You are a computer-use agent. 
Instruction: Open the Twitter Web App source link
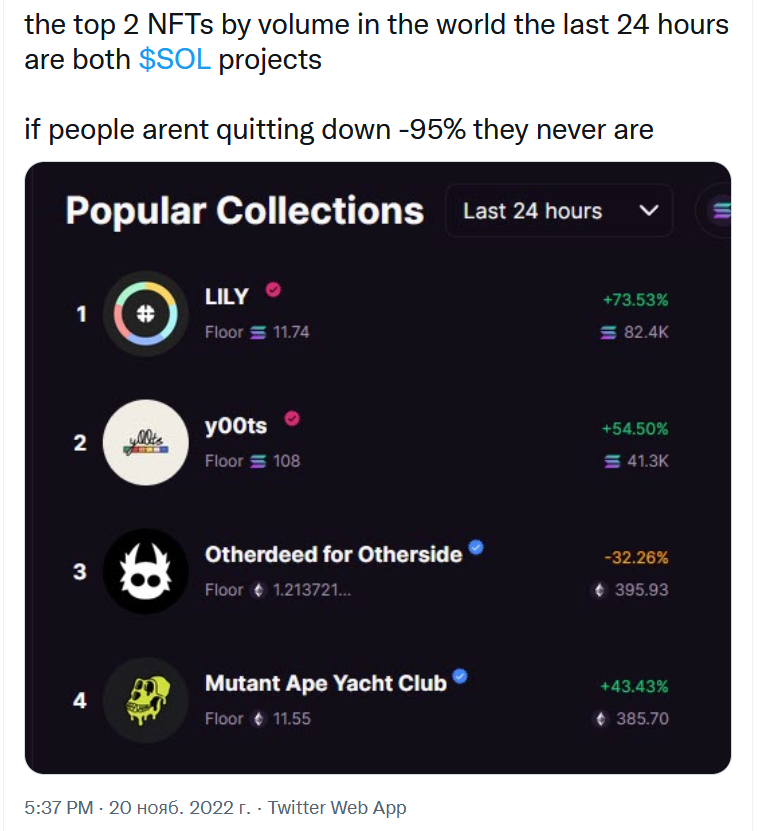337,807
